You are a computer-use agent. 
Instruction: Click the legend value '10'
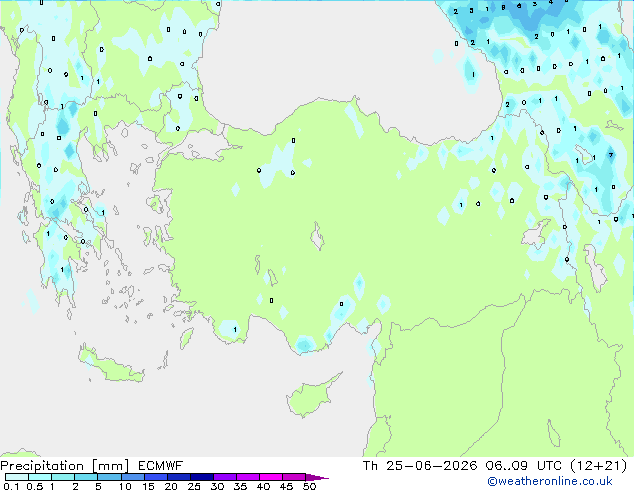[x=125, y=486]
